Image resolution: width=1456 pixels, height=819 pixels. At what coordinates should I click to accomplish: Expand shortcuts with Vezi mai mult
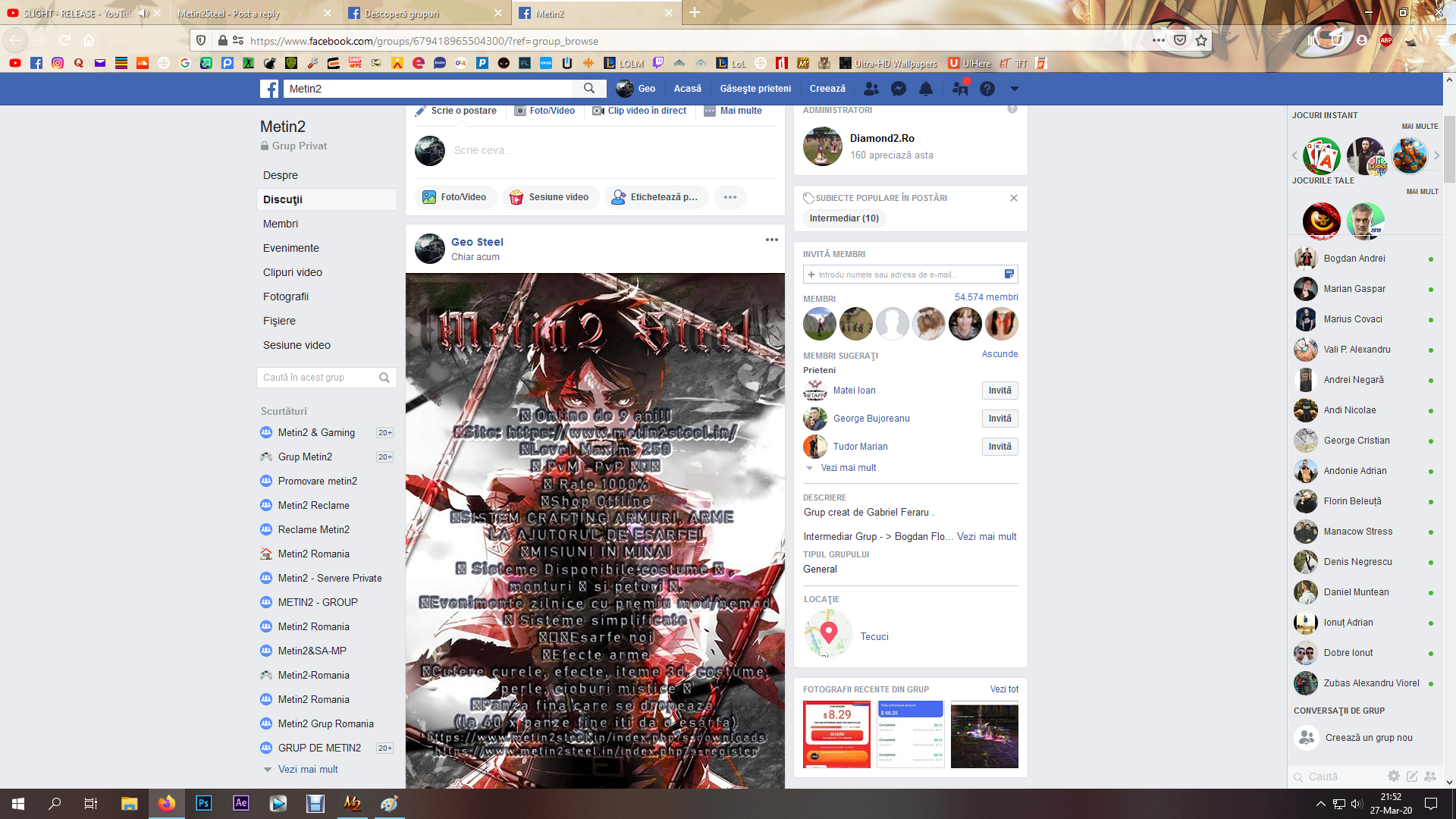307,769
